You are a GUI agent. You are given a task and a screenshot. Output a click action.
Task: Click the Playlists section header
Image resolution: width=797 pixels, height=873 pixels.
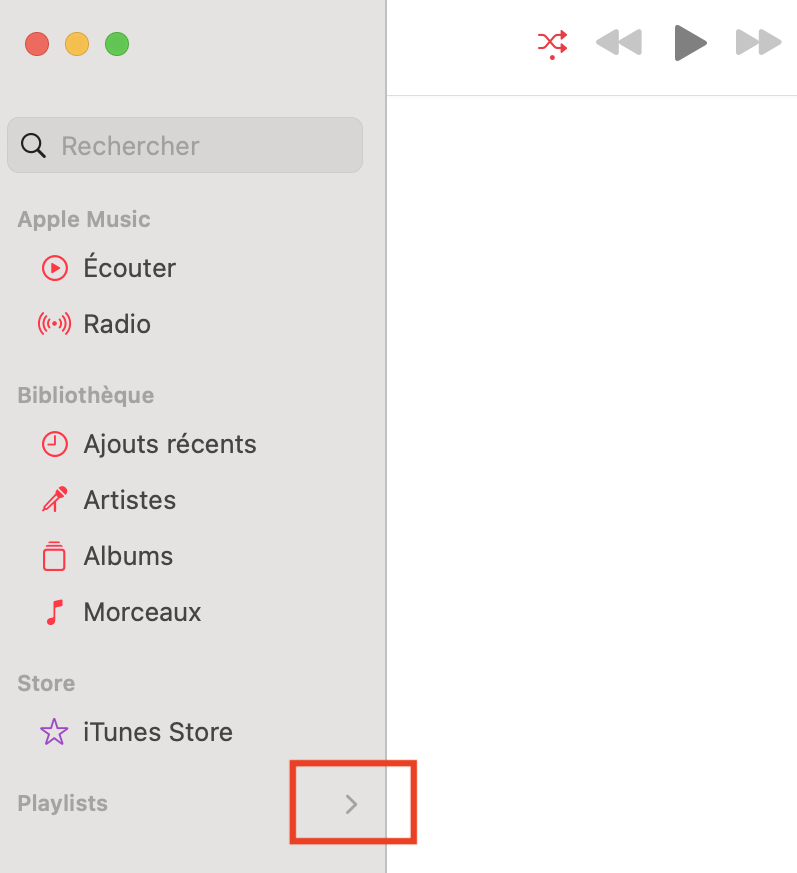pos(62,803)
